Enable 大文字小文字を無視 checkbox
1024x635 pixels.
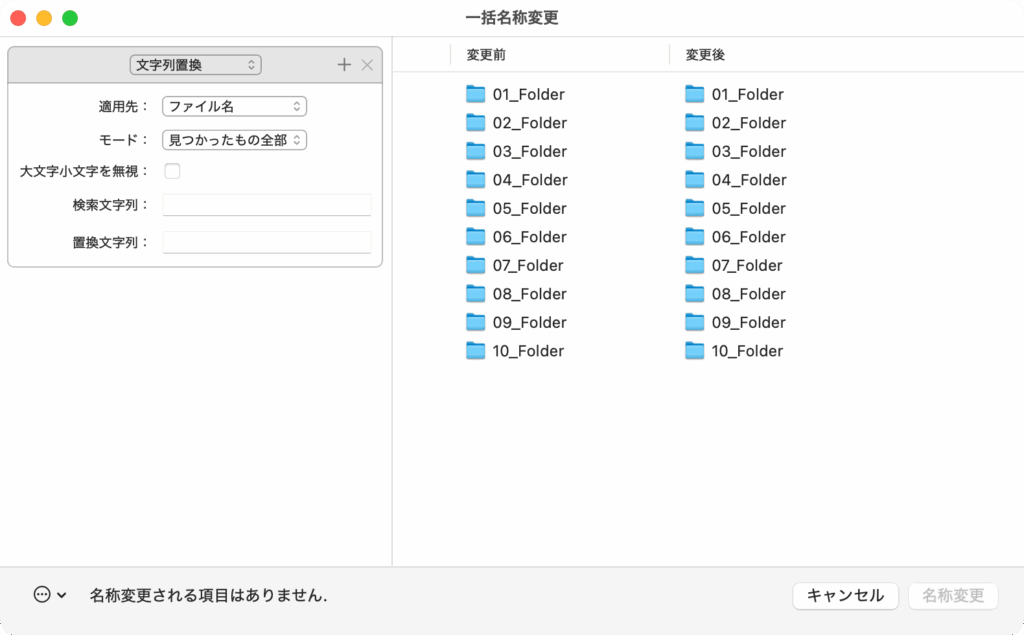click(172, 171)
